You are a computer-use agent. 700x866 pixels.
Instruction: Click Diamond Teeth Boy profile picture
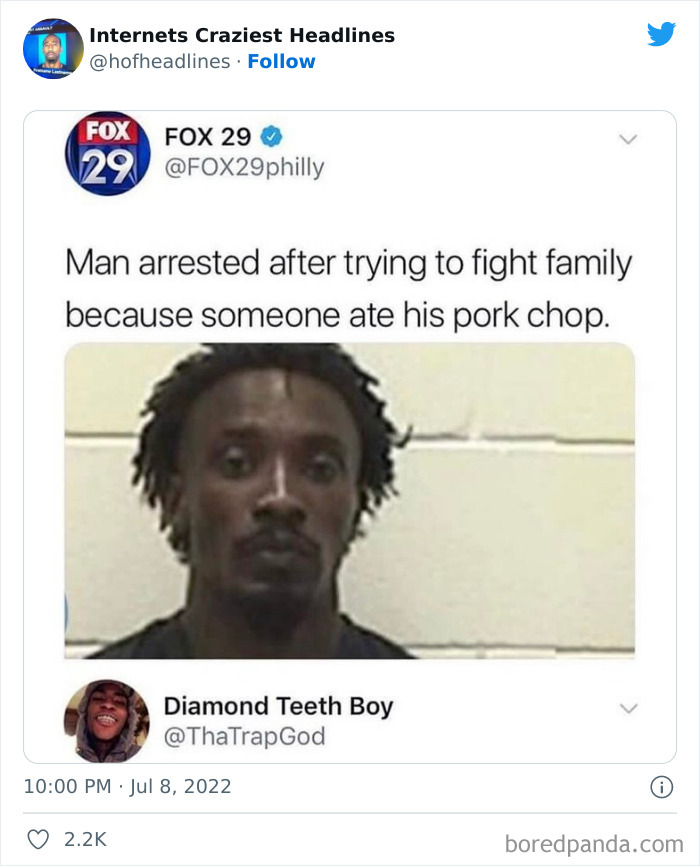[x=107, y=721]
